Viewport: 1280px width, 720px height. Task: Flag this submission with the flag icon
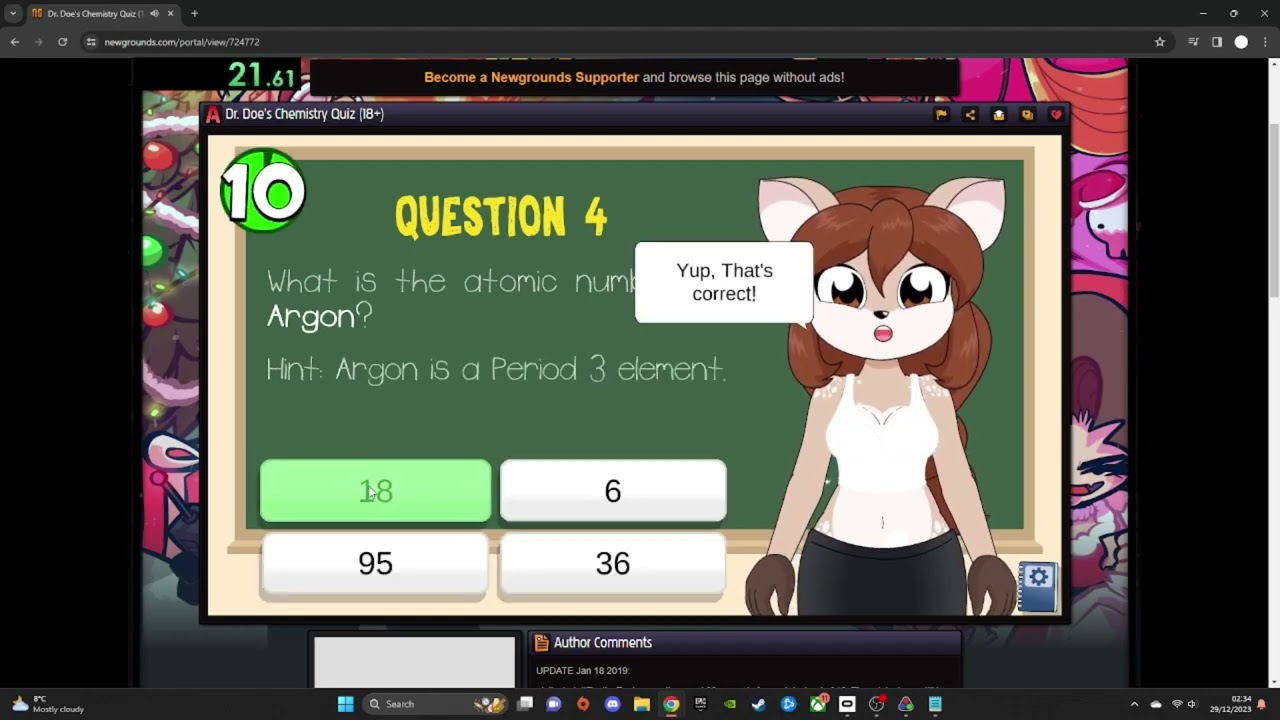tap(941, 115)
